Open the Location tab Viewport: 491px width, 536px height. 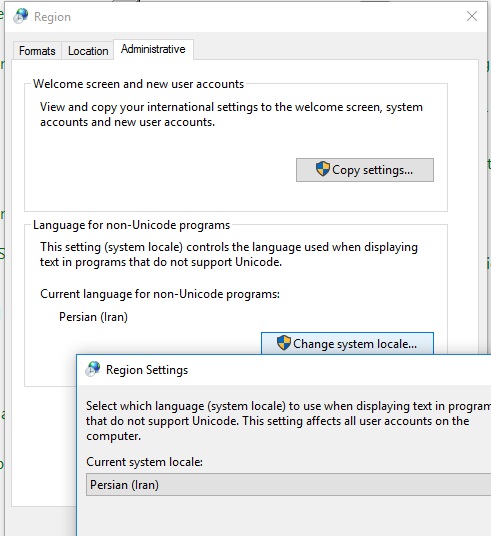click(88, 51)
